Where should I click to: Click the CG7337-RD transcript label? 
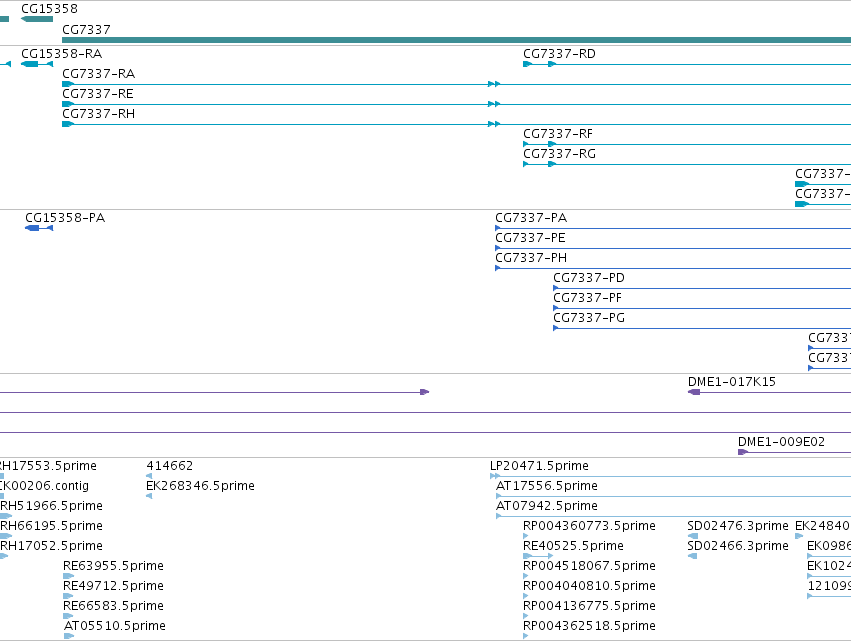[559, 54]
